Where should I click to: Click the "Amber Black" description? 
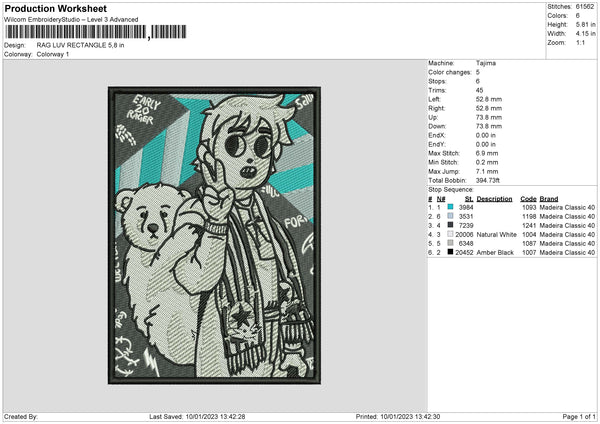tap(495, 253)
